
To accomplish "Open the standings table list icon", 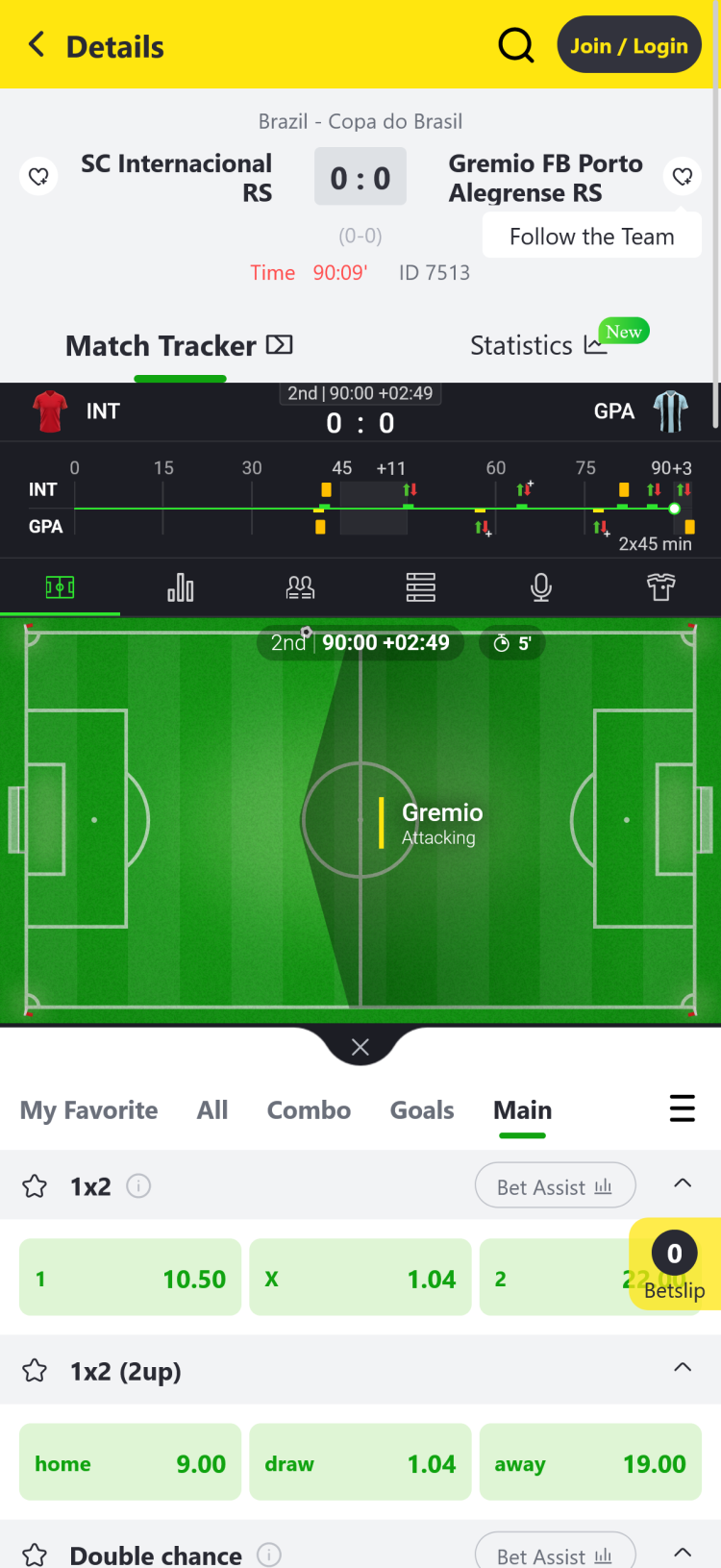I will 420,586.
